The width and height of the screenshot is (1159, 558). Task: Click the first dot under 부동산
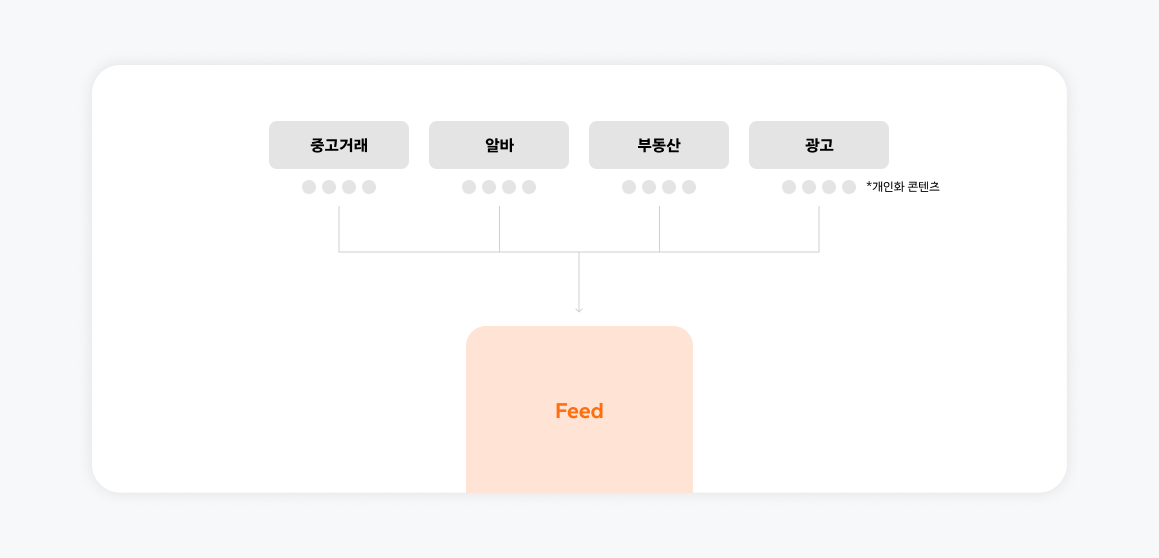(629, 187)
